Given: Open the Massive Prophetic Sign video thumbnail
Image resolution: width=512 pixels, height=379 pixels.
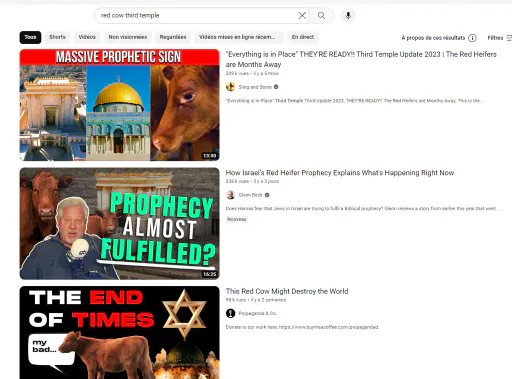Looking at the screenshot, I should [x=120, y=105].
